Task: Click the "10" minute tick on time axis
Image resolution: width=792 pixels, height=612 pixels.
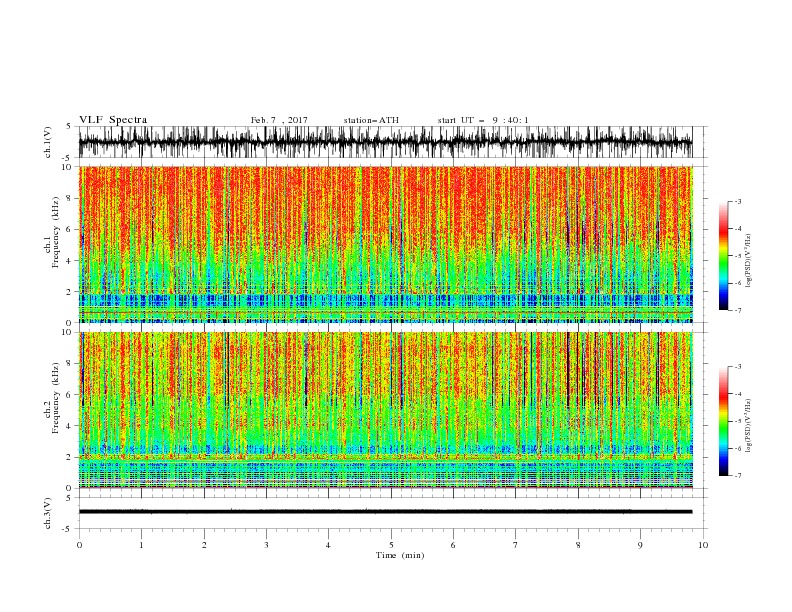Action: click(703, 545)
